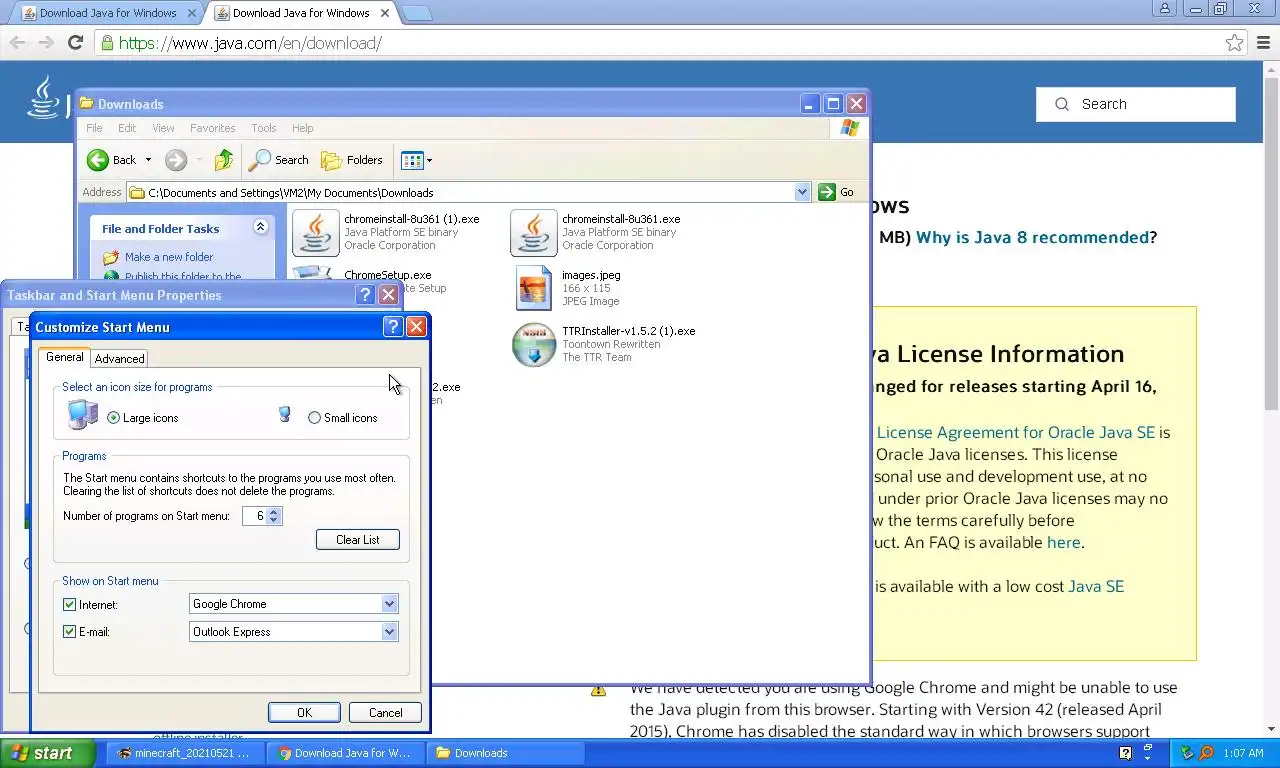Open the Favorites menu in Downloads window
The width and height of the screenshot is (1280, 768).
[x=212, y=128]
